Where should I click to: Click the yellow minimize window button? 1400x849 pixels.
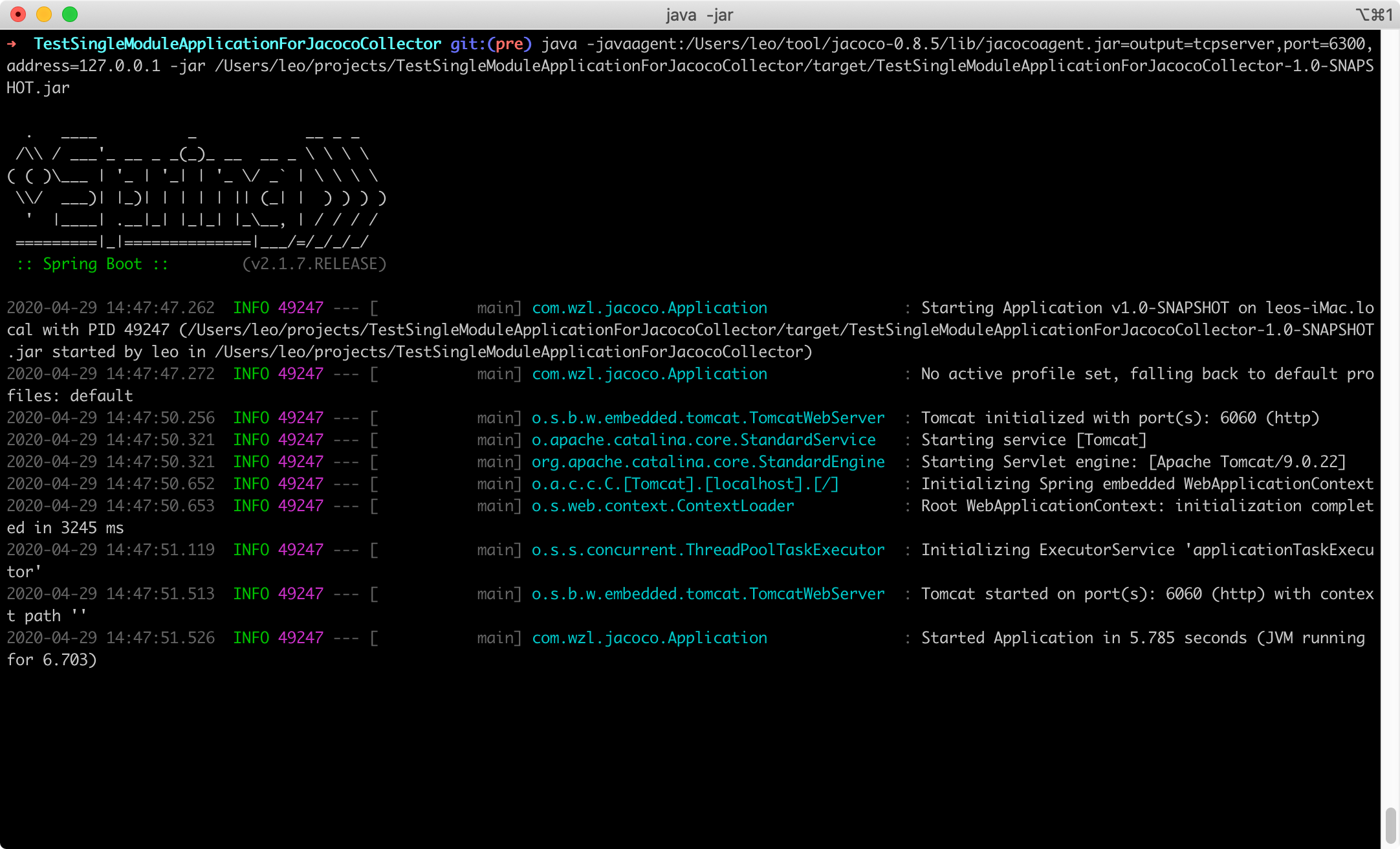pyautogui.click(x=44, y=14)
